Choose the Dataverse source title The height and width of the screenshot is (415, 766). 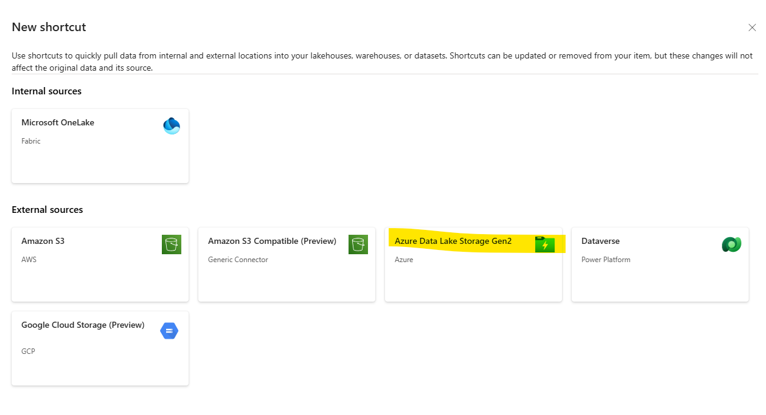coord(600,241)
